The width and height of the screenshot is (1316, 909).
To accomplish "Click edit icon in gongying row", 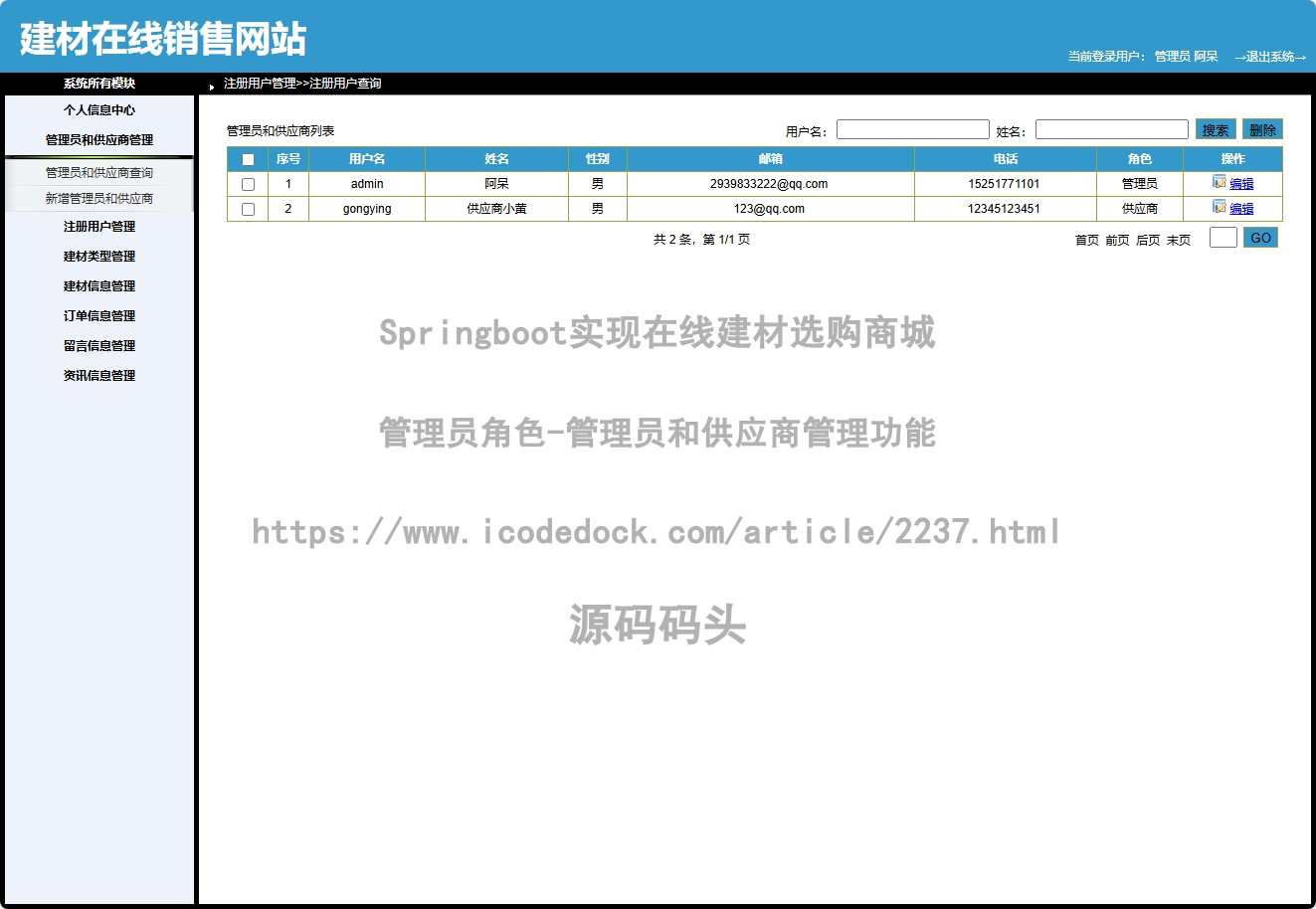I will pos(1220,207).
